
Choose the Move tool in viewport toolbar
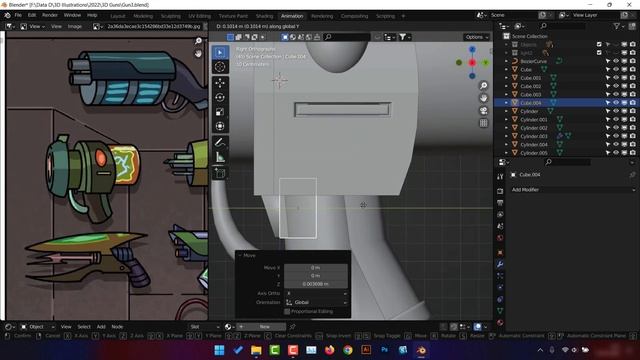click(220, 83)
